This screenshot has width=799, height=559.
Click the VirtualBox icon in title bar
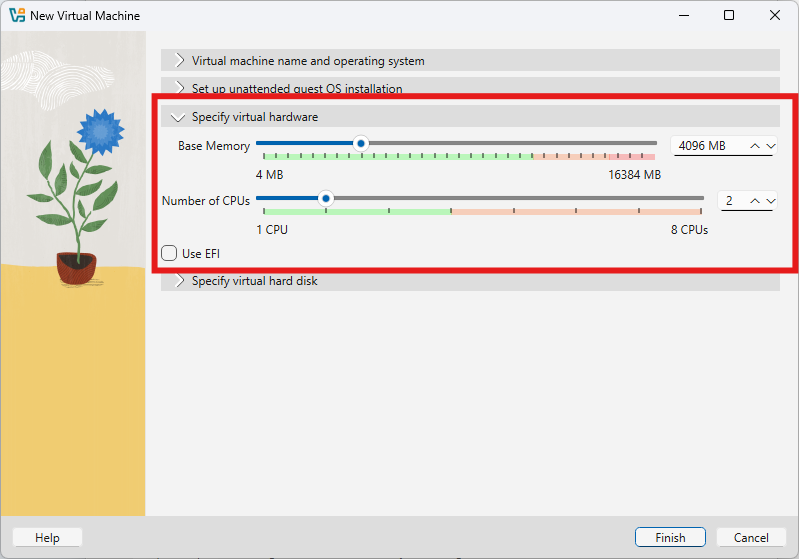click(x=17, y=15)
